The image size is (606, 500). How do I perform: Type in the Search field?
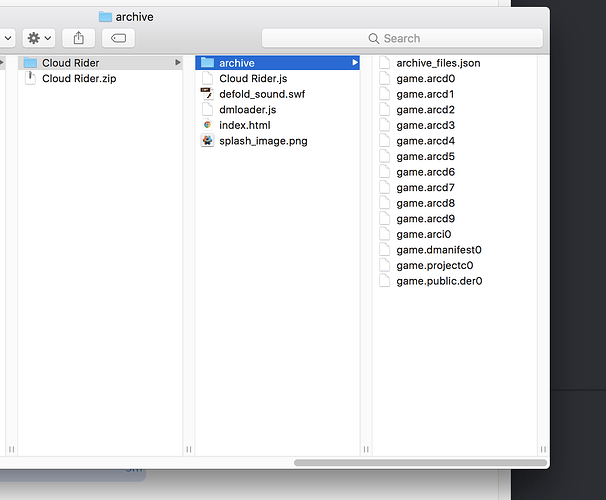(x=402, y=38)
